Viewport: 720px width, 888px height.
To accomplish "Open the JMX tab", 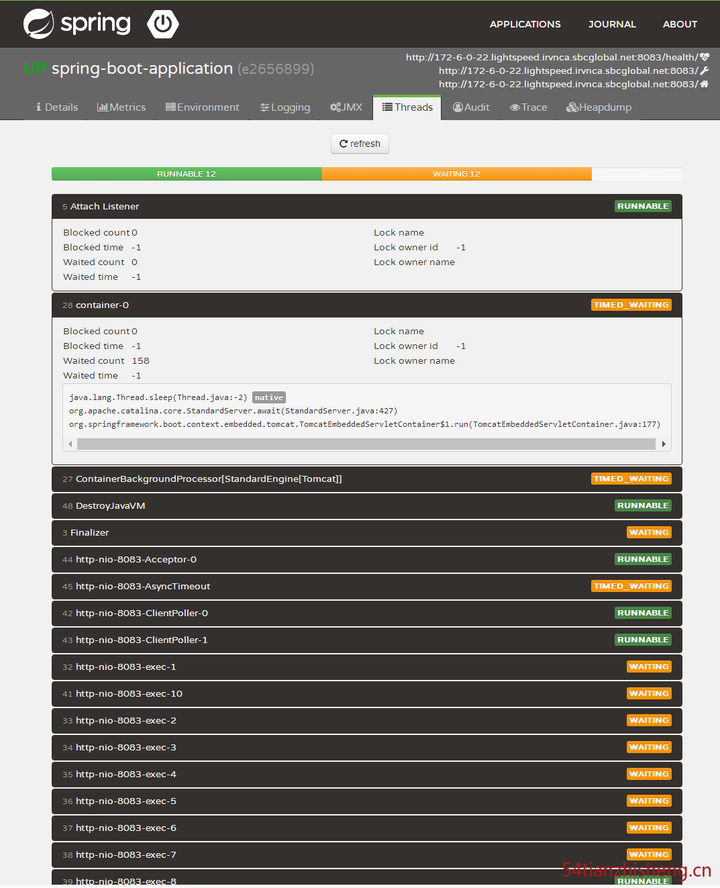I will (346, 107).
